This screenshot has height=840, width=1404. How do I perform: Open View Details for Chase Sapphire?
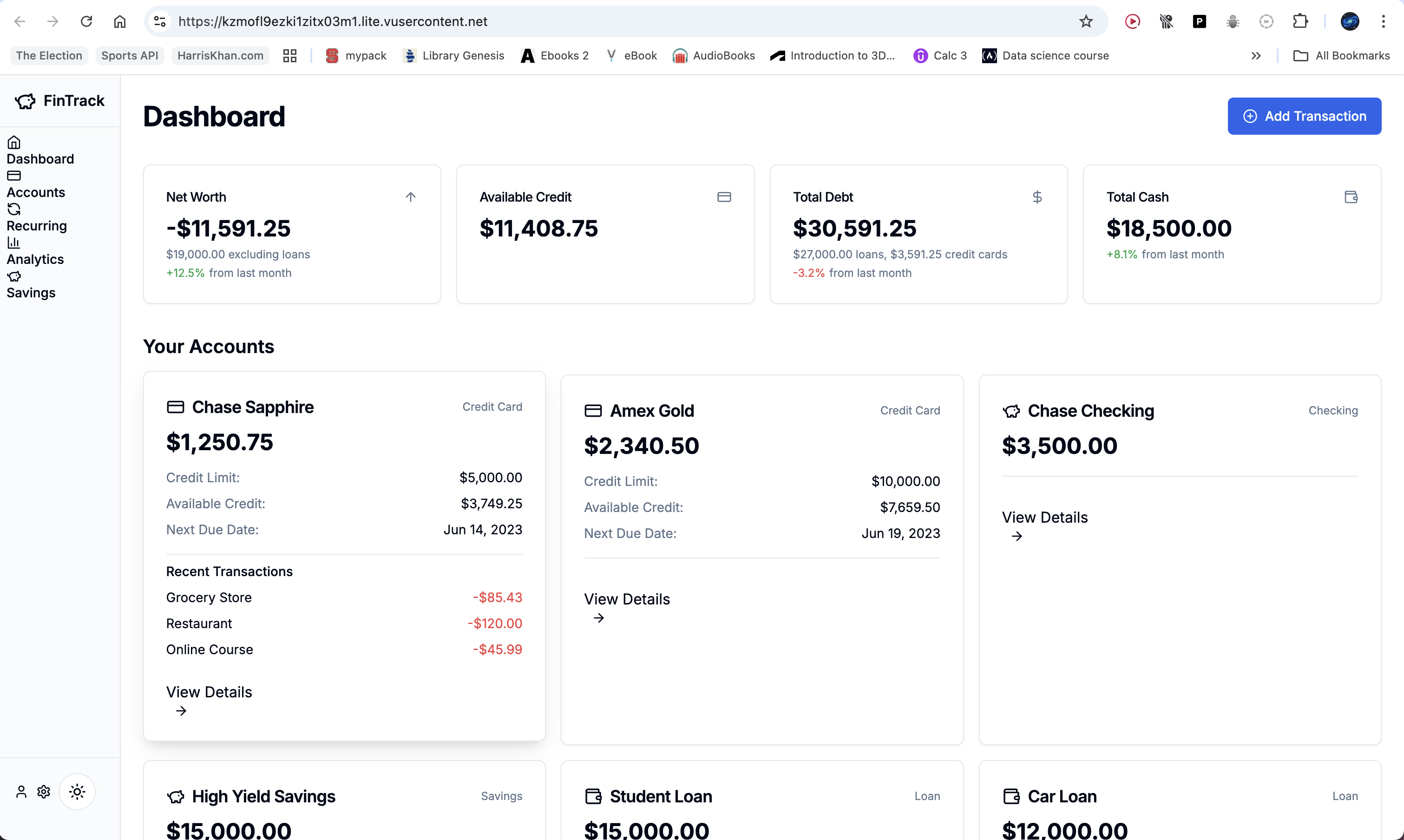tap(209, 700)
